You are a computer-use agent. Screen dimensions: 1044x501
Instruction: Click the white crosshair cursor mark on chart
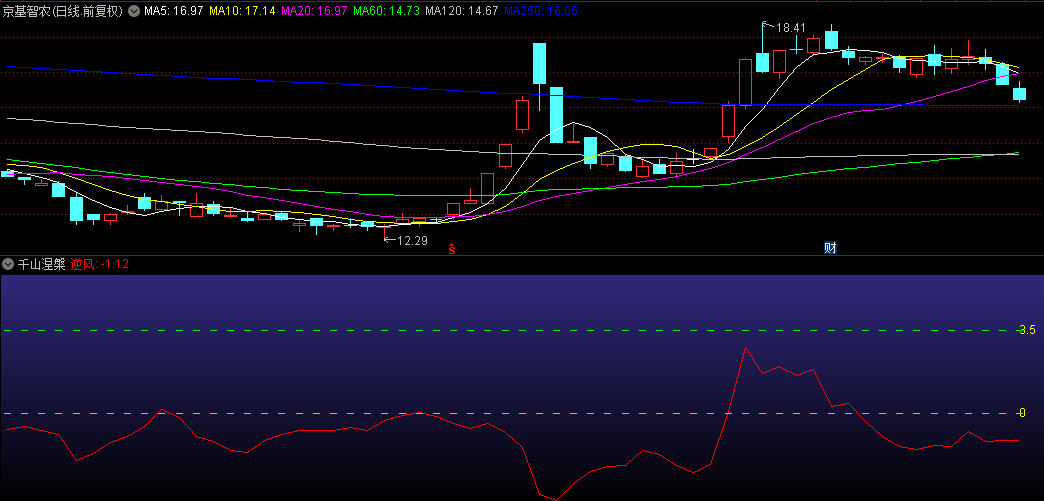tap(694, 159)
